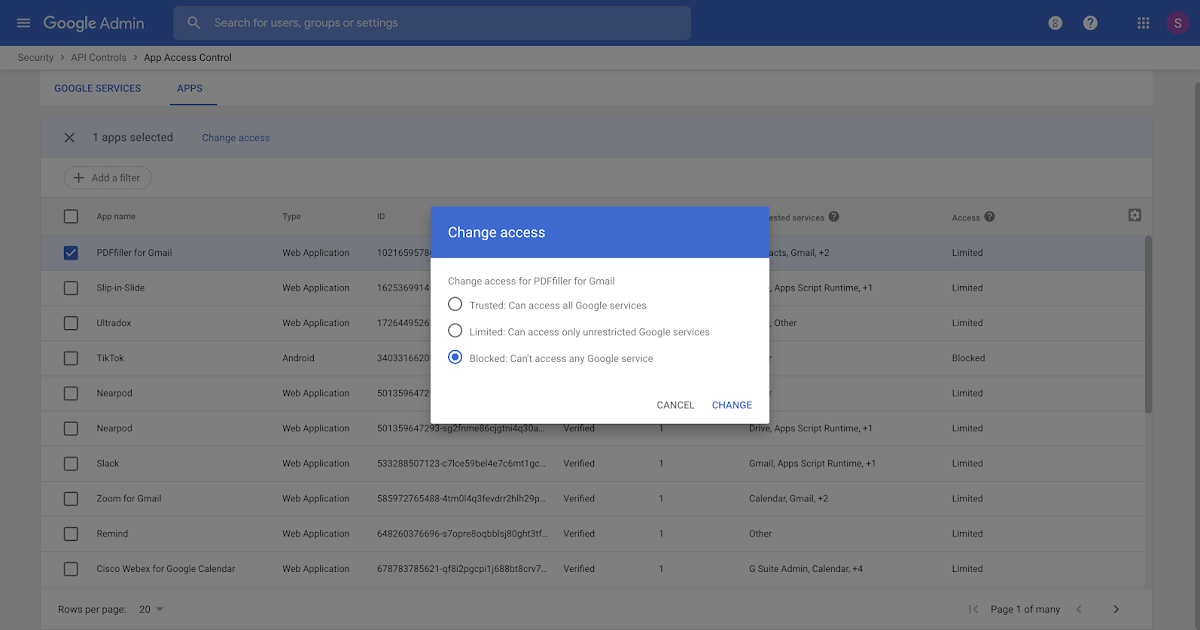Click the X to clear the app selection

click(69, 137)
